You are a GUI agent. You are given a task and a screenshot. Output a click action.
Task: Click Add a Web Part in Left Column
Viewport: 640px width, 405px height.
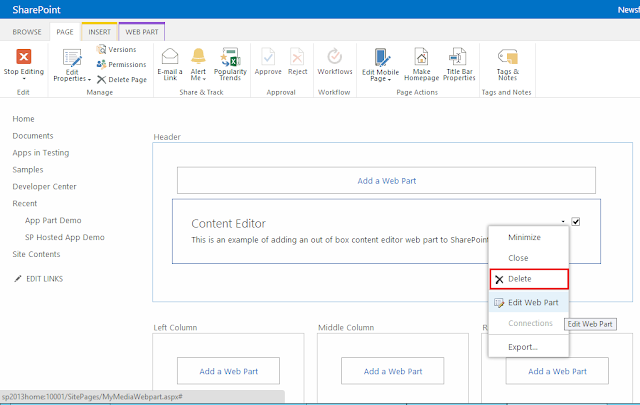click(x=229, y=371)
